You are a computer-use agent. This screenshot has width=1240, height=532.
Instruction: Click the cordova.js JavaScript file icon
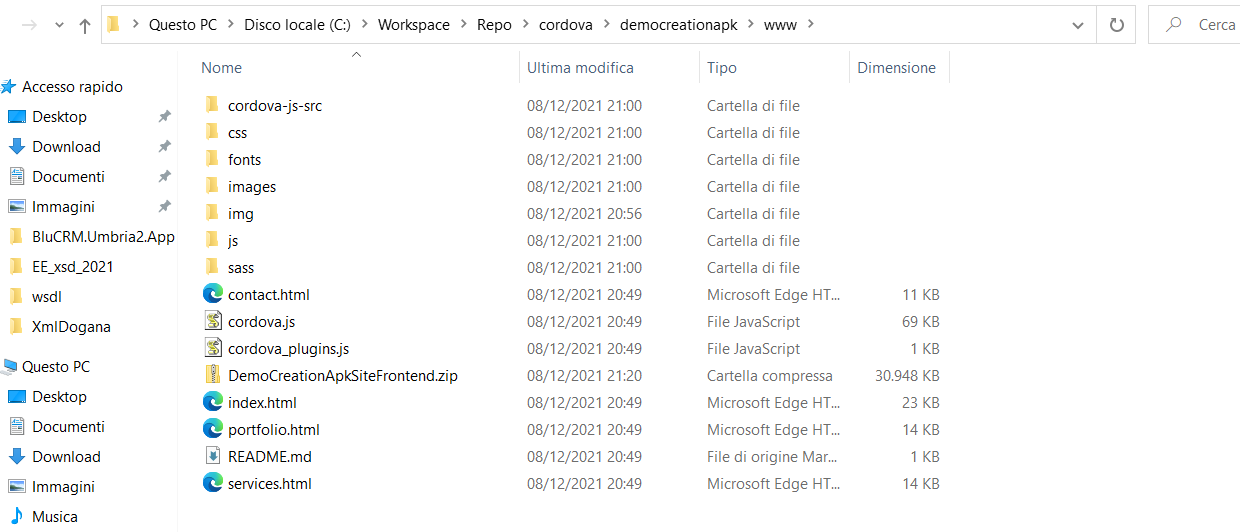tap(212, 321)
